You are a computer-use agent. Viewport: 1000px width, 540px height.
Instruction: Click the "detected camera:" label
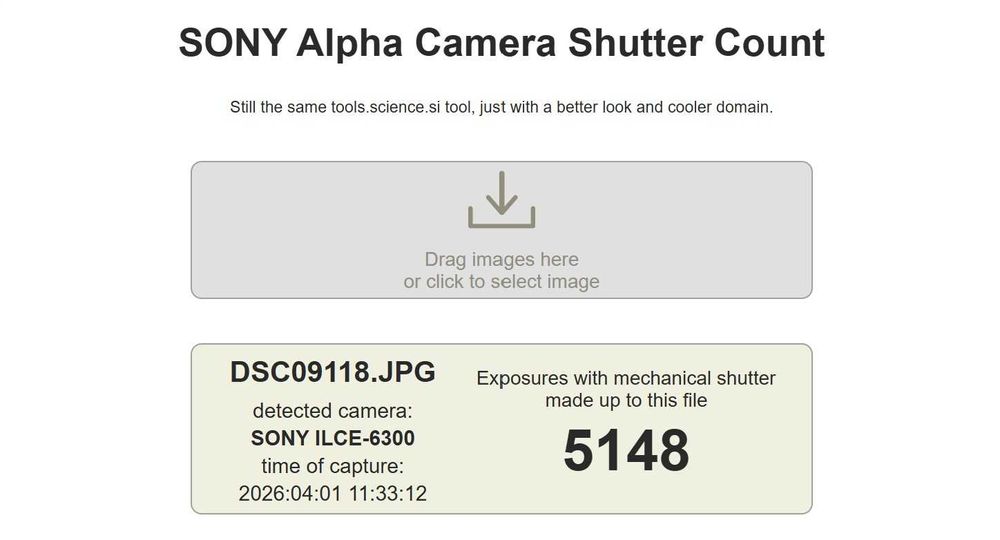coord(333,411)
